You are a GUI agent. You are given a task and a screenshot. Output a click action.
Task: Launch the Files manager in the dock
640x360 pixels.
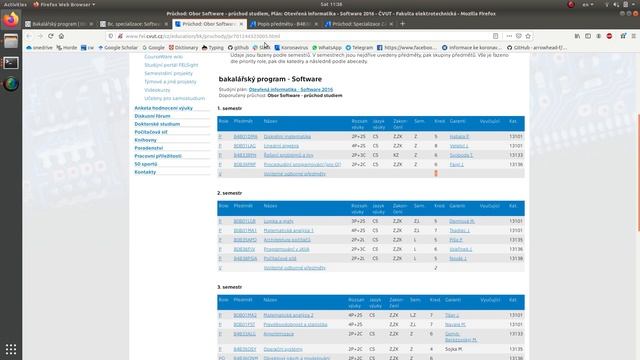11,41
